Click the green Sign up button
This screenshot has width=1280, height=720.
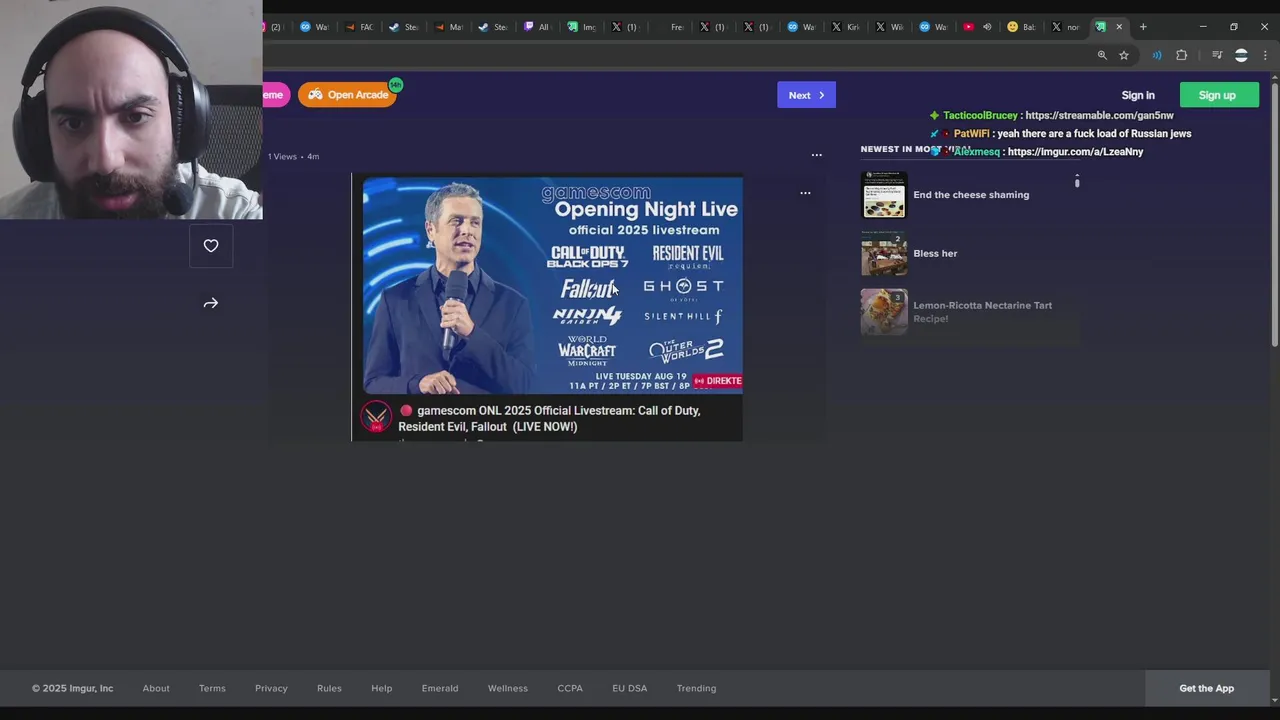1217,95
